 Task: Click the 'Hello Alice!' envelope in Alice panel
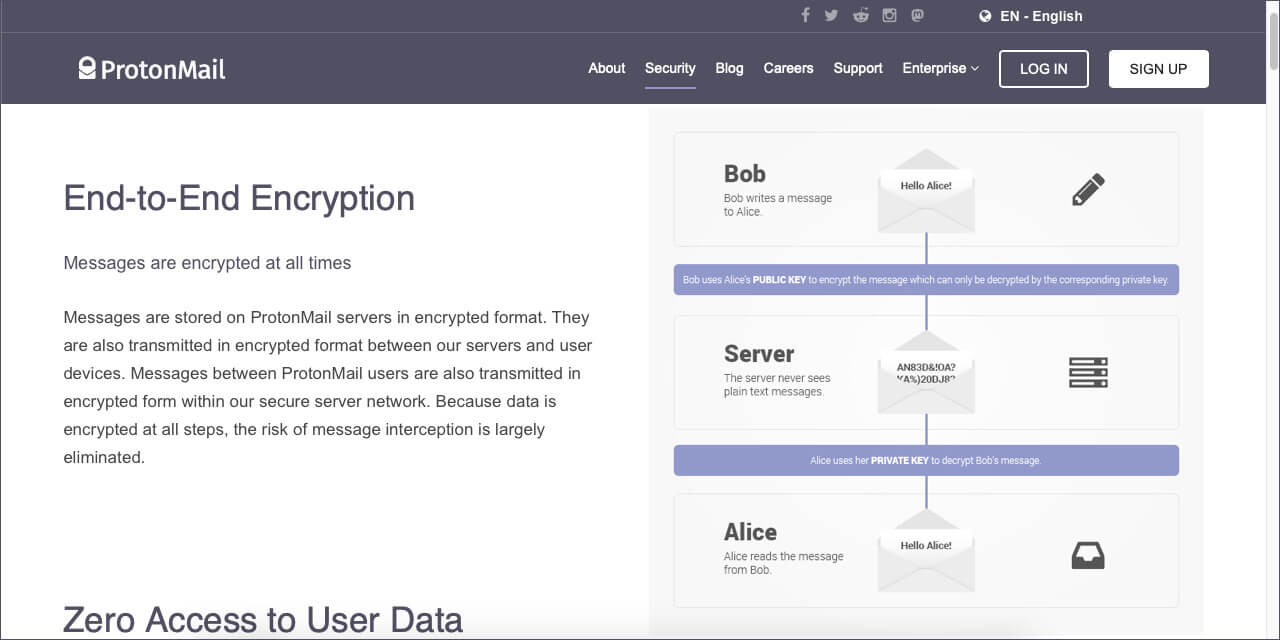pos(926,550)
